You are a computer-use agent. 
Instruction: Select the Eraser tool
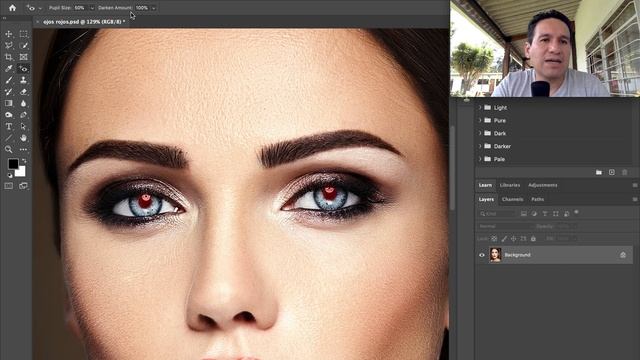(24, 92)
